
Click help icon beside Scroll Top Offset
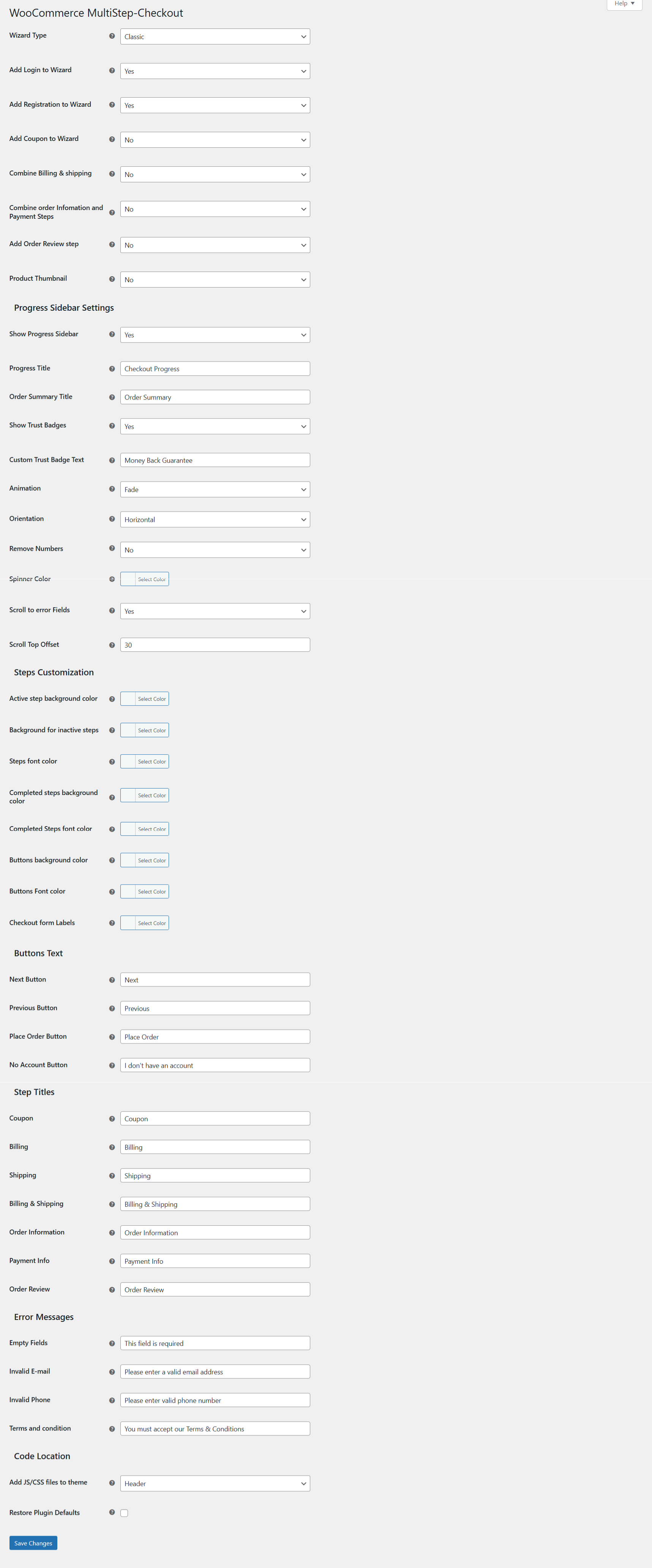click(x=112, y=645)
